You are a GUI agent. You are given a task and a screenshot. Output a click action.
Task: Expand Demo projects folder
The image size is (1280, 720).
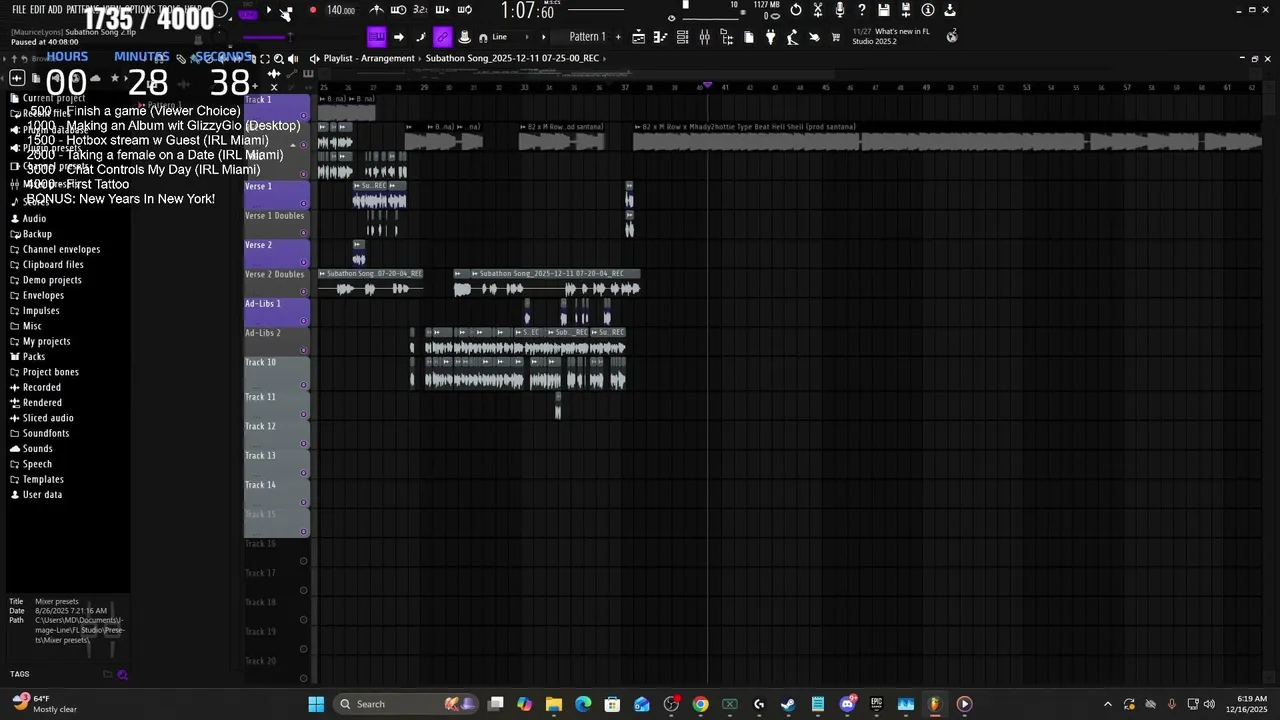coord(52,280)
